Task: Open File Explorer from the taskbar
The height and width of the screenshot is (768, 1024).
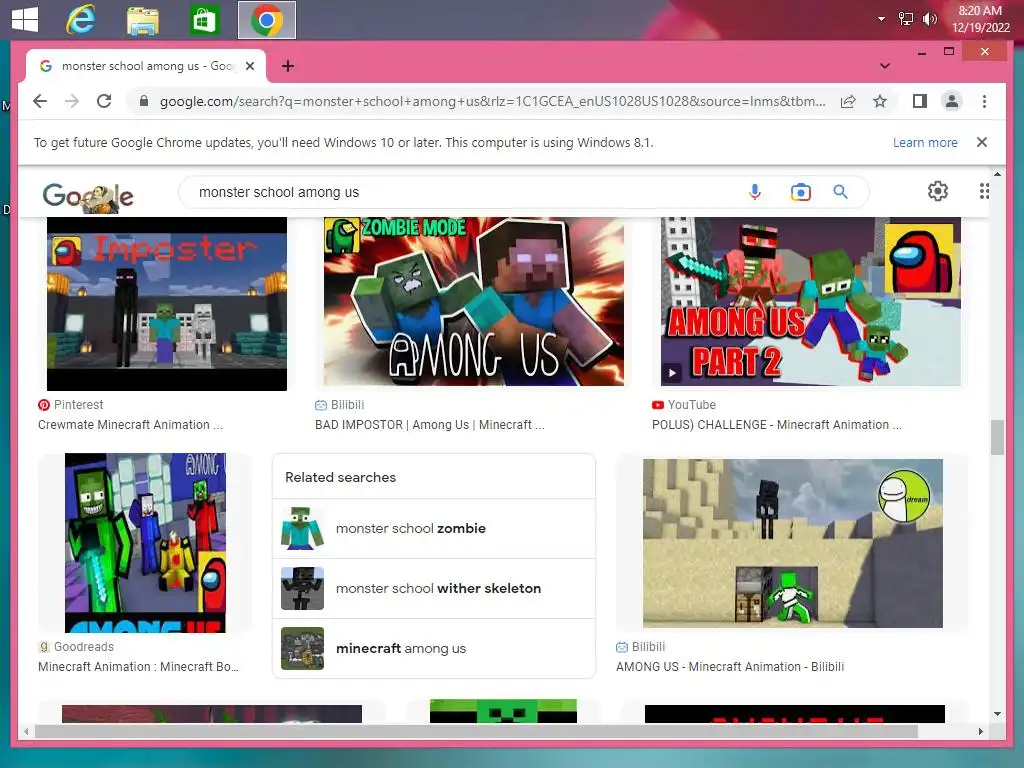Action: (142, 20)
